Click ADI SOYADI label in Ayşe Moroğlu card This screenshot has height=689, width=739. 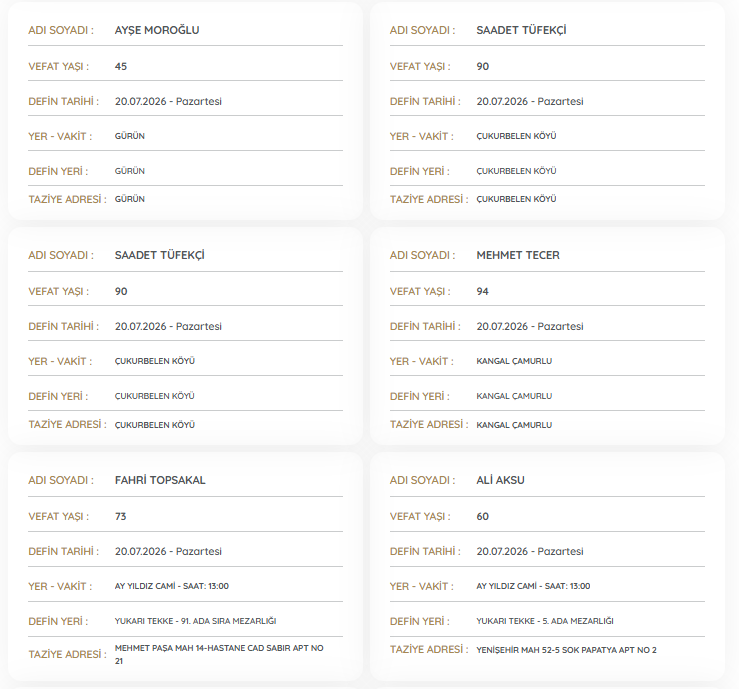pyautogui.click(x=61, y=30)
